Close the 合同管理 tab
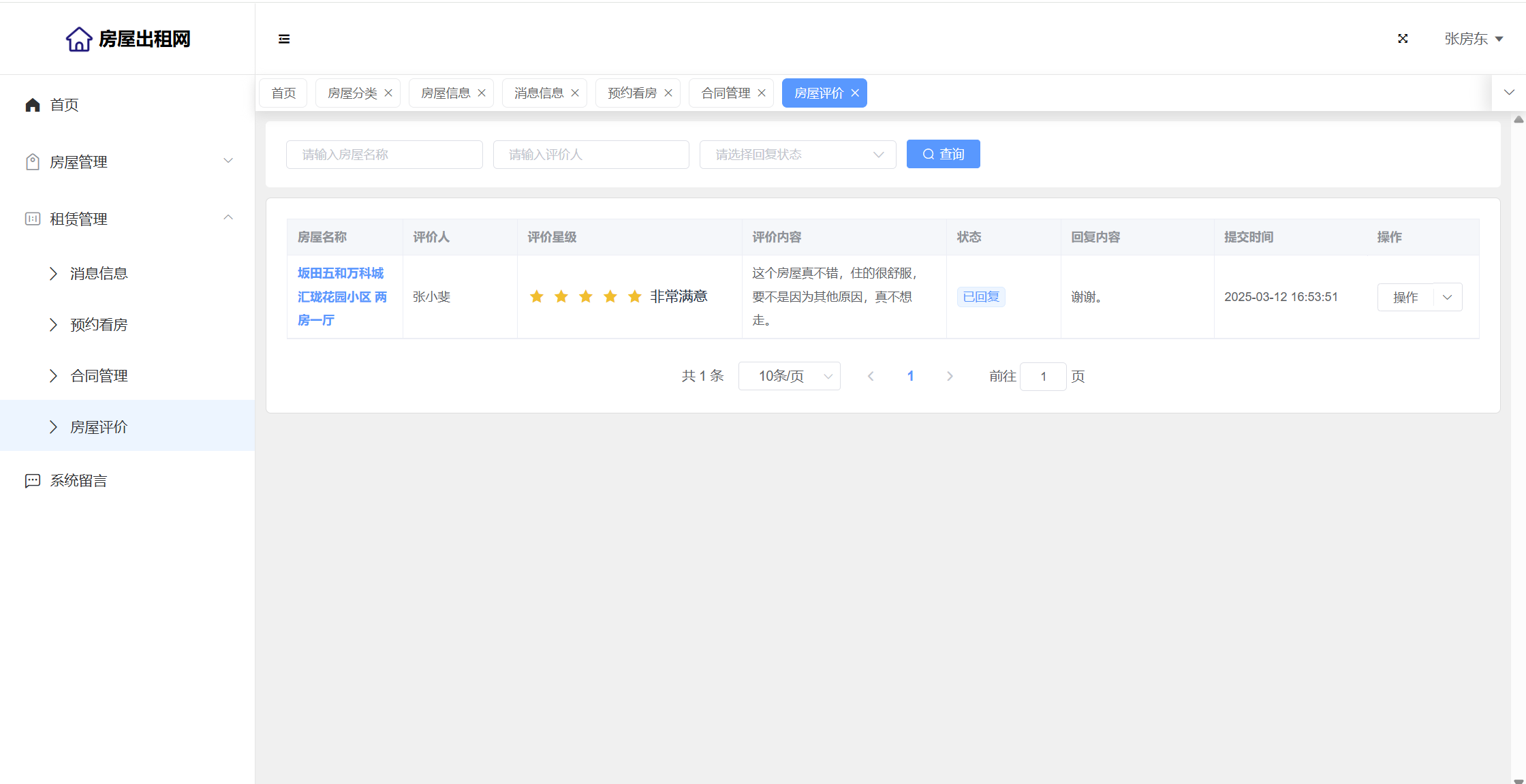The image size is (1526, 784). (x=762, y=93)
